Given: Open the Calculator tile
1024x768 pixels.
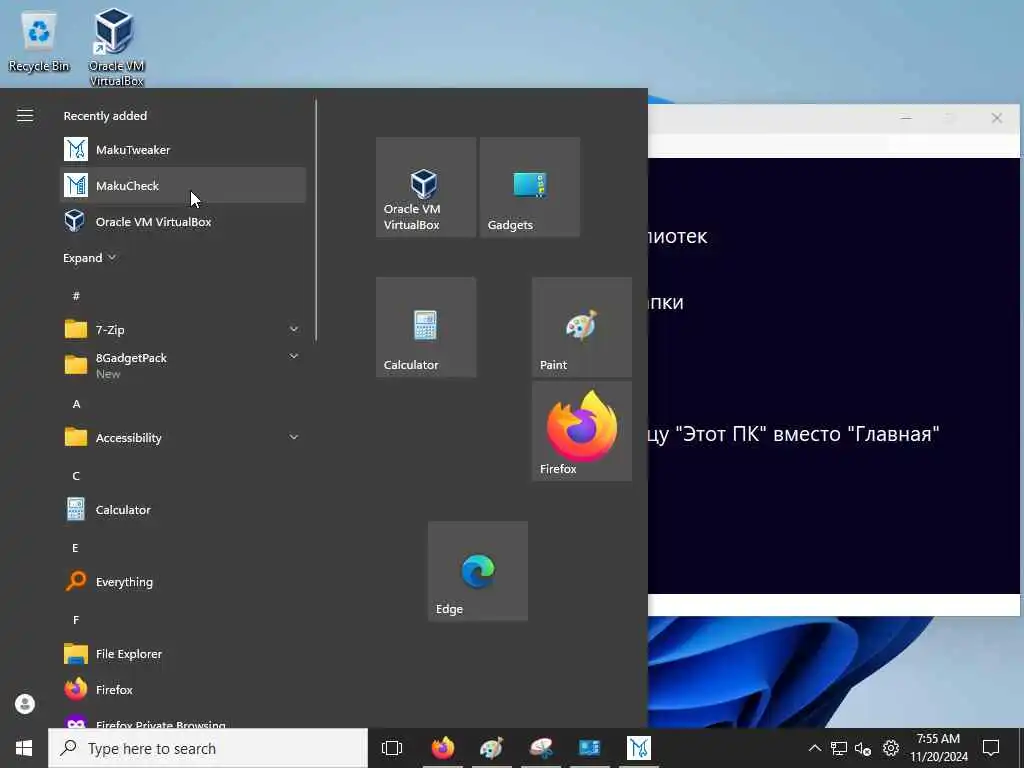Looking at the screenshot, I should [426, 327].
